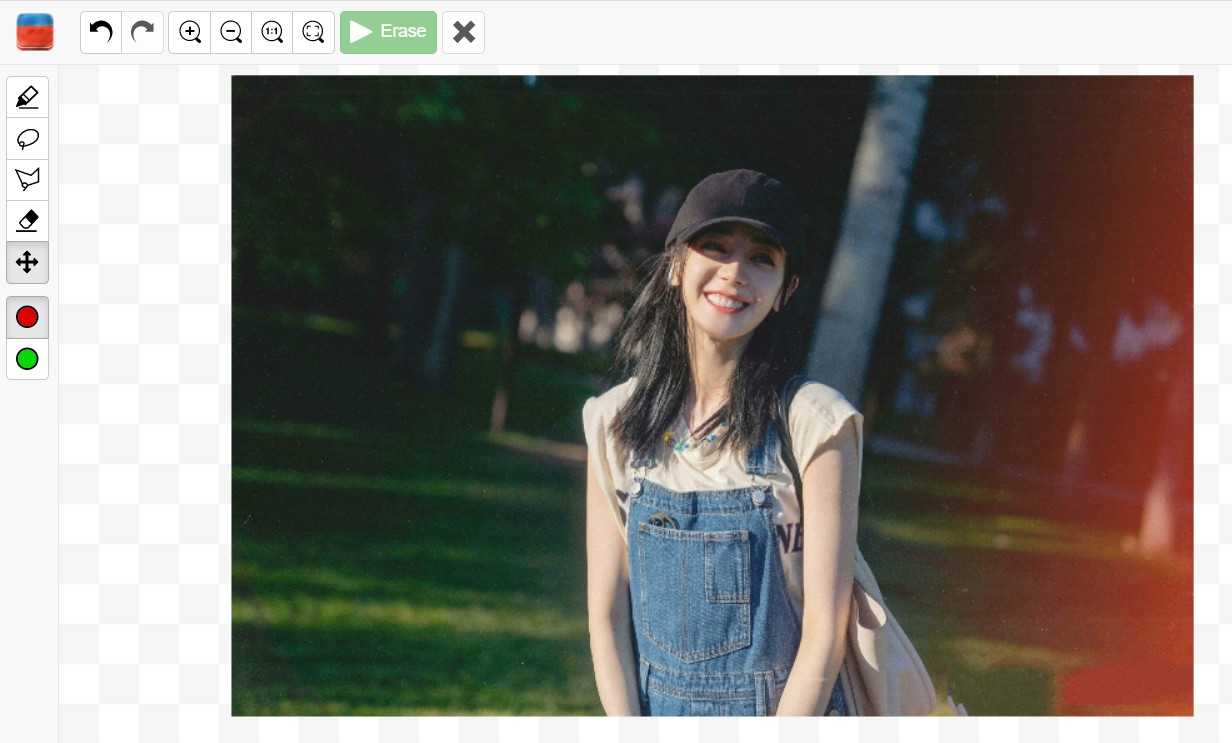The width and height of the screenshot is (1232, 743).
Task: Reset zoom to 1:1 scale
Action: point(272,32)
